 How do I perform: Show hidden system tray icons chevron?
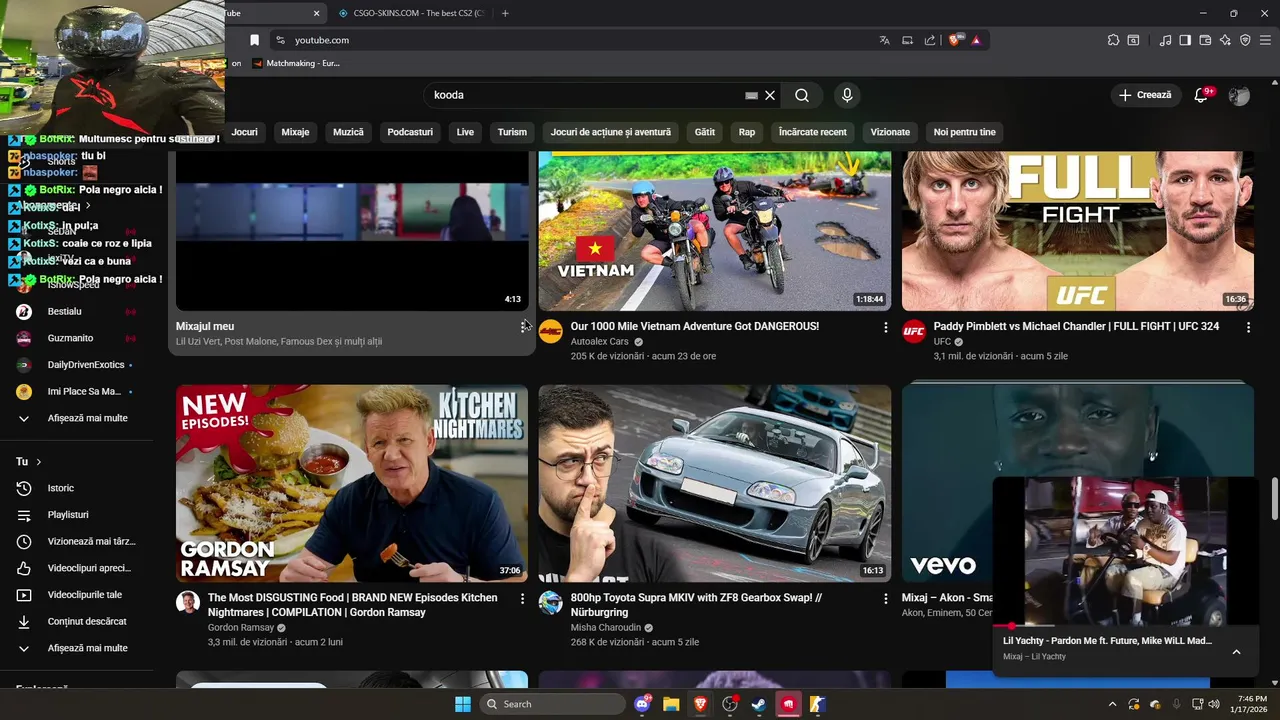(x=1112, y=704)
